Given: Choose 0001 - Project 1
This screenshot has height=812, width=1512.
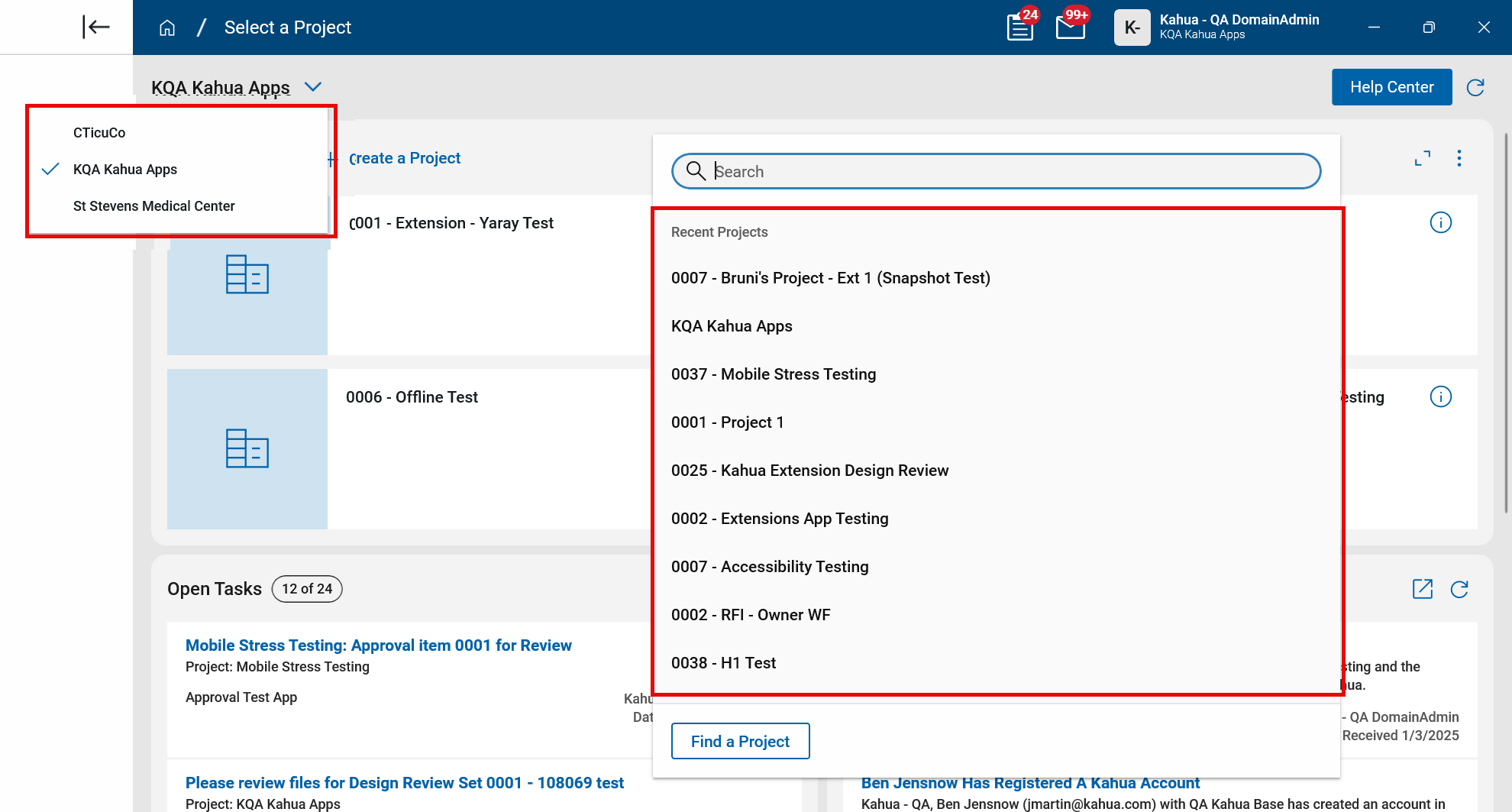Looking at the screenshot, I should (x=996, y=422).
